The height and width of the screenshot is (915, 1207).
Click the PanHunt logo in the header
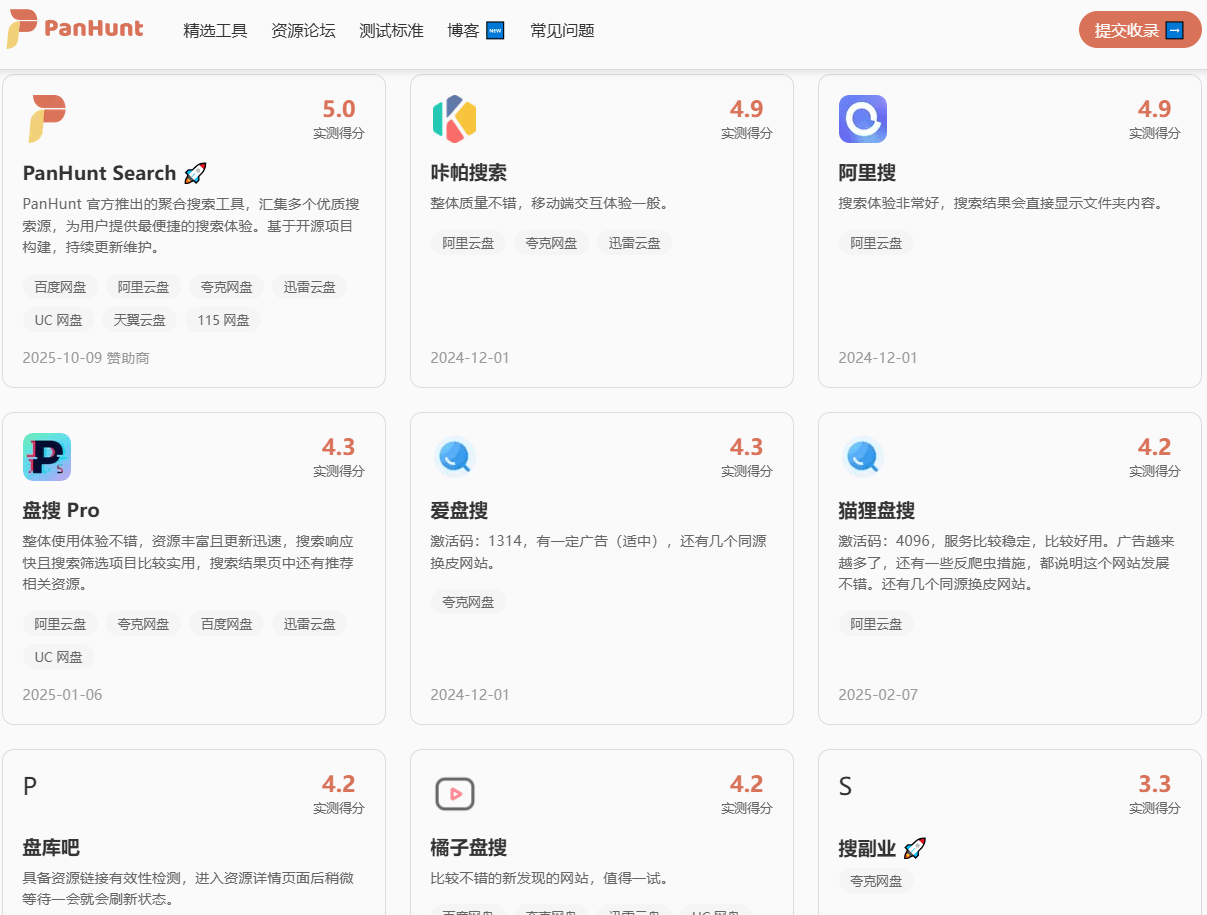tap(75, 31)
